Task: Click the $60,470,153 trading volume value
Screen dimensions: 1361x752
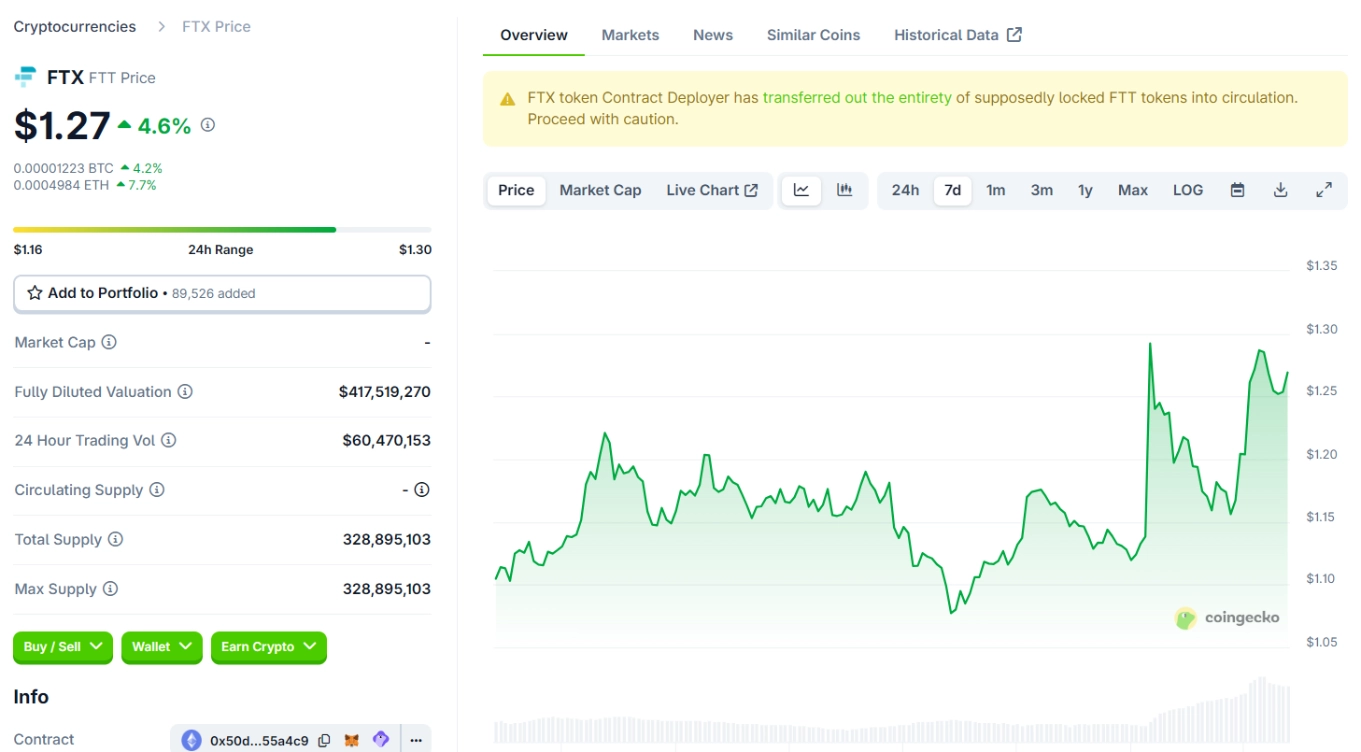Action: (x=386, y=440)
